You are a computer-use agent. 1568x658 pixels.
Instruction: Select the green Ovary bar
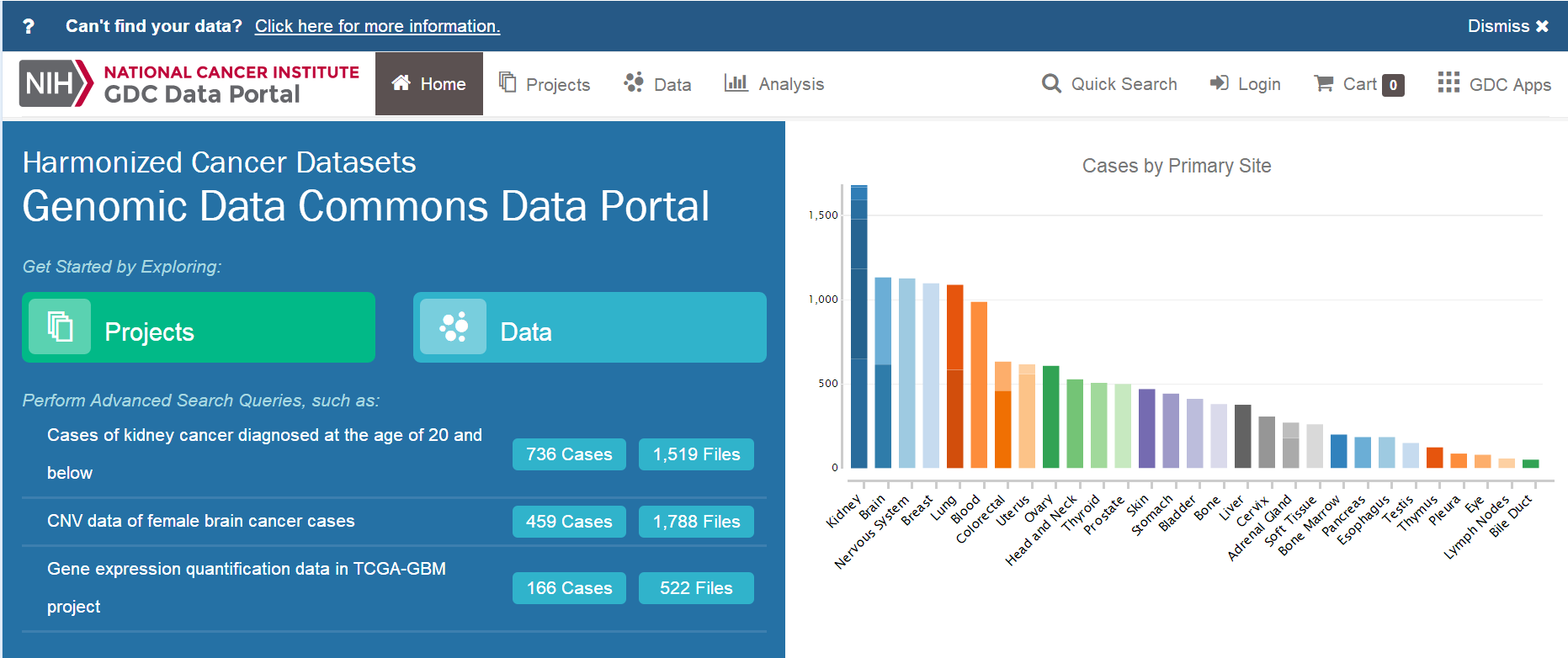[x=1050, y=417]
